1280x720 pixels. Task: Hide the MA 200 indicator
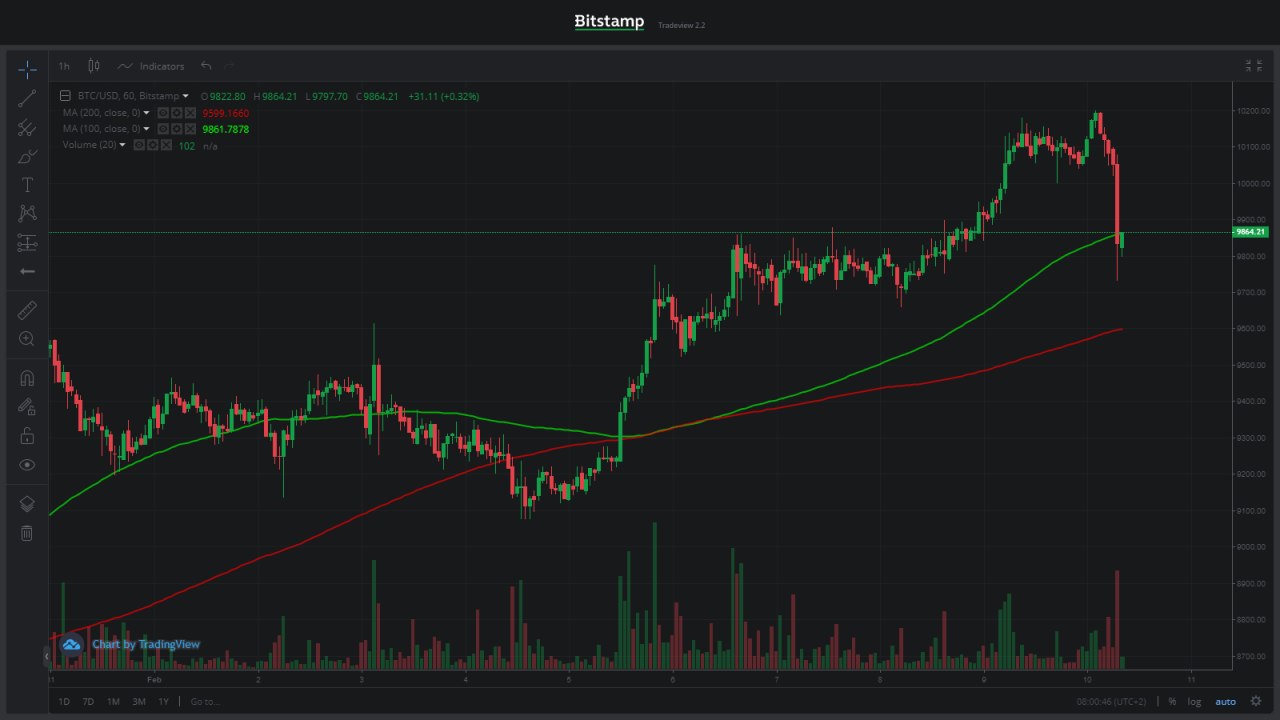pyautogui.click(x=164, y=113)
